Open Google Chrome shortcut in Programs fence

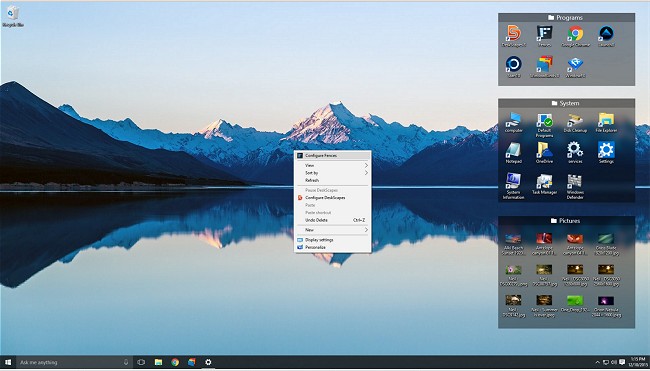coord(575,36)
